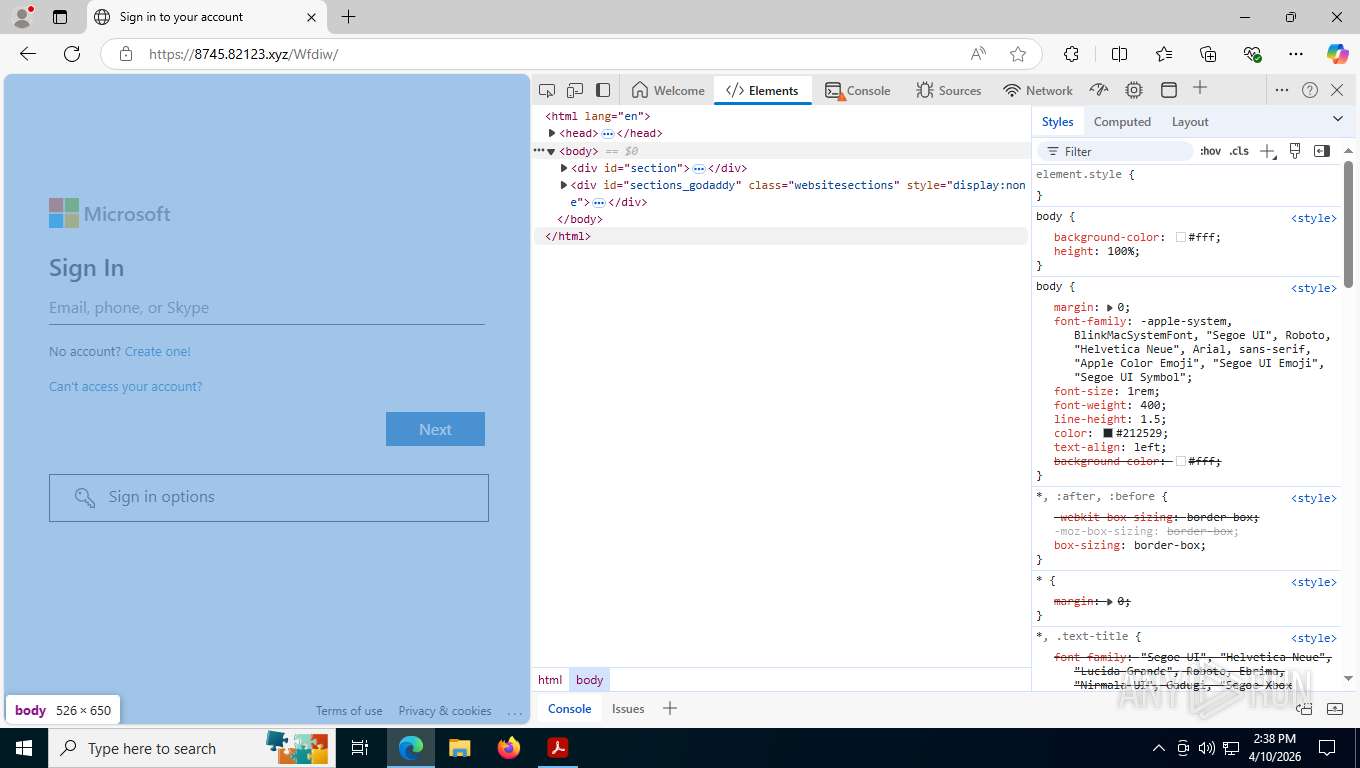Open the Issues drawer tab
The height and width of the screenshot is (768, 1360).
628,709
